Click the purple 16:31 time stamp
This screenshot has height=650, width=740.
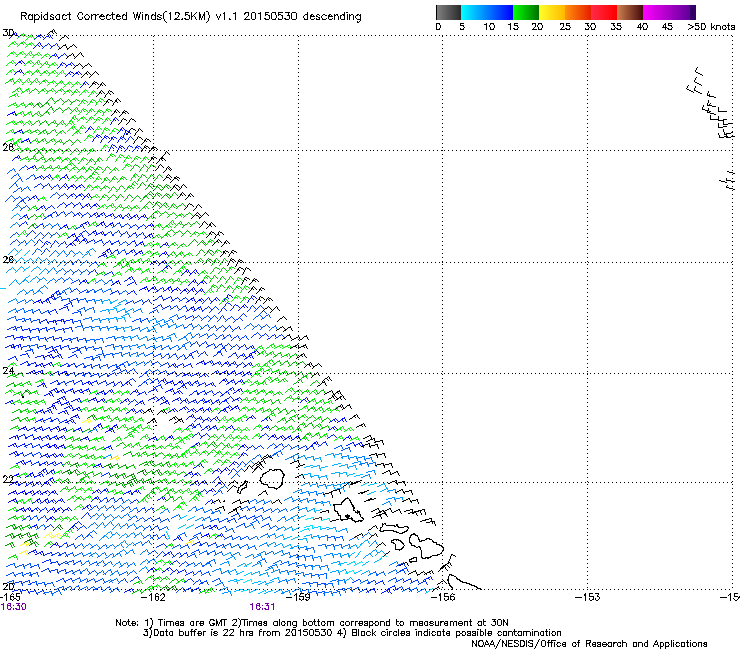pos(262,607)
